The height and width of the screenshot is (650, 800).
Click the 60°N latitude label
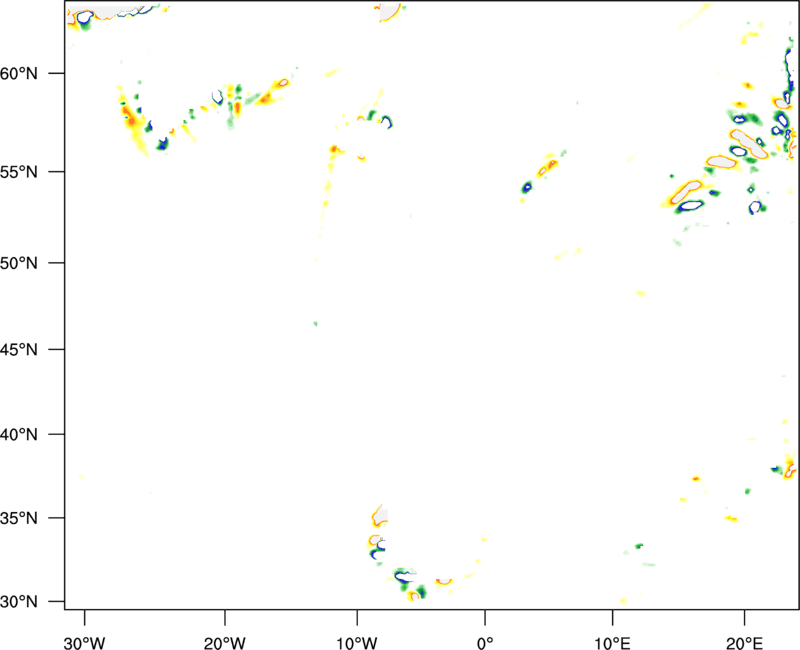coord(19,73)
